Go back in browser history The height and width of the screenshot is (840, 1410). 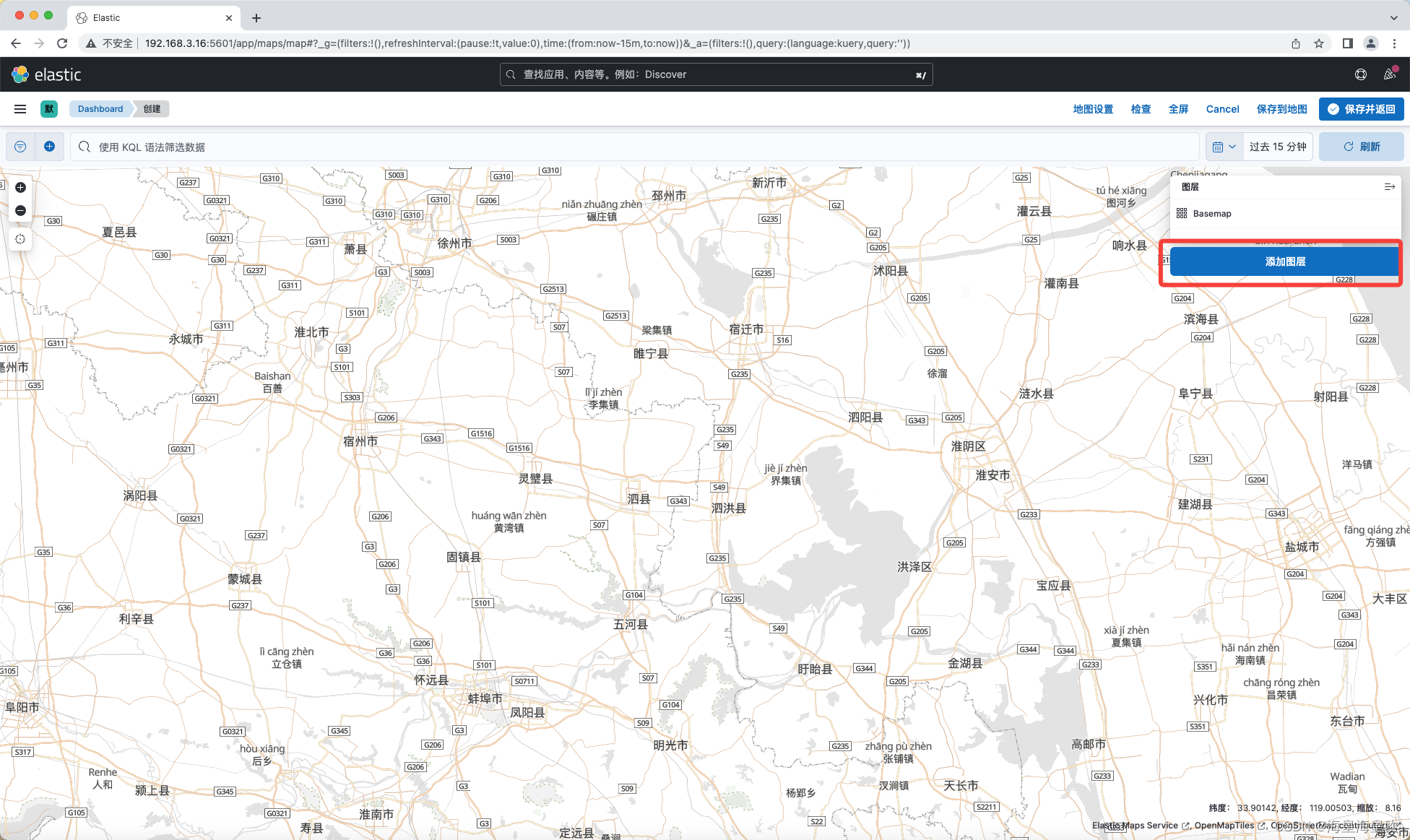click(x=16, y=43)
